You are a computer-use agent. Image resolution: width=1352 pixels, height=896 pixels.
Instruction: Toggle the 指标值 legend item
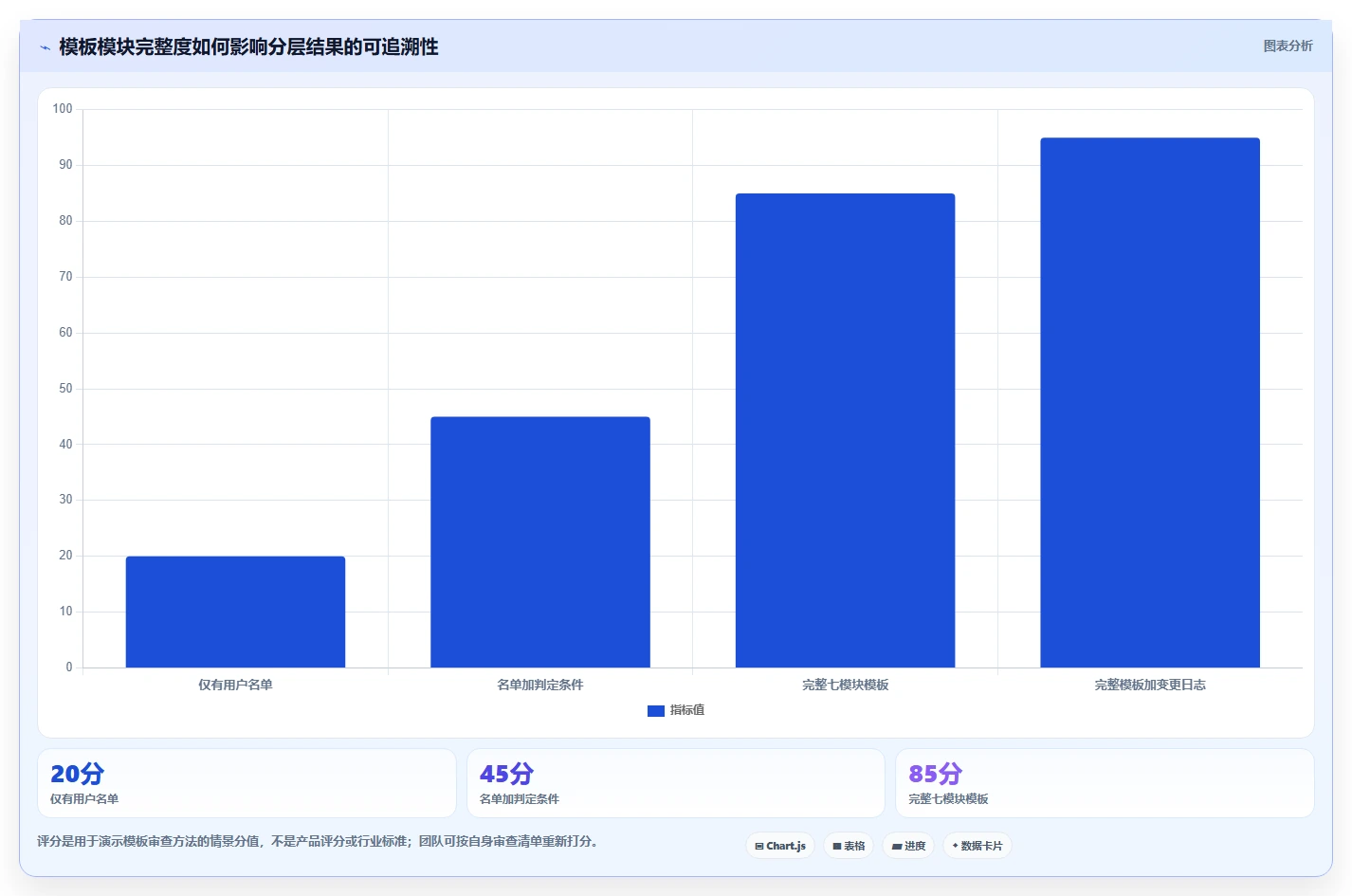676,710
